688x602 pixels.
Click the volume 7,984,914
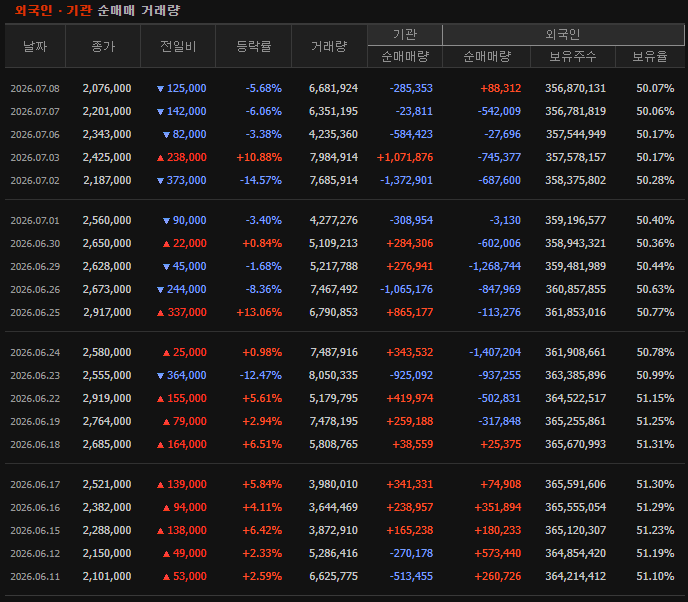[333, 157]
